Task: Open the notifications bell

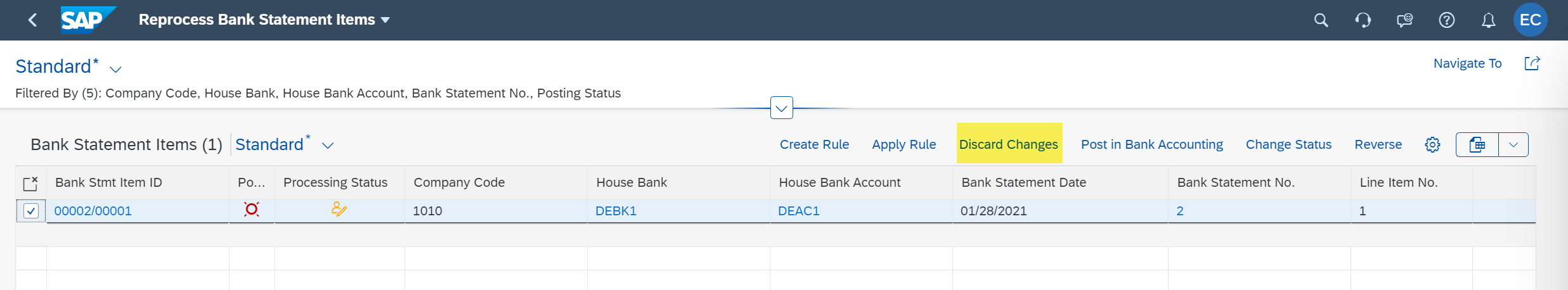Action: pos(1488,20)
